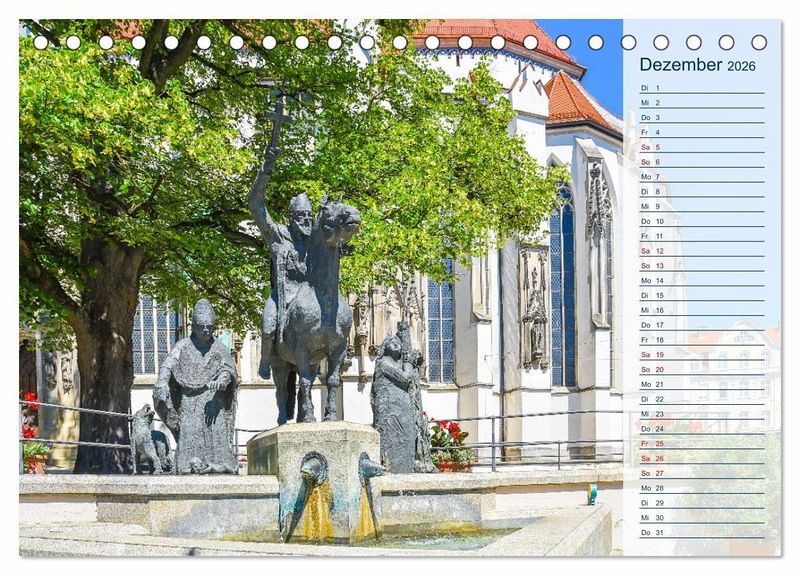Select the 'Do 31' date row
The width and height of the screenshot is (800, 575).
pos(702,532)
